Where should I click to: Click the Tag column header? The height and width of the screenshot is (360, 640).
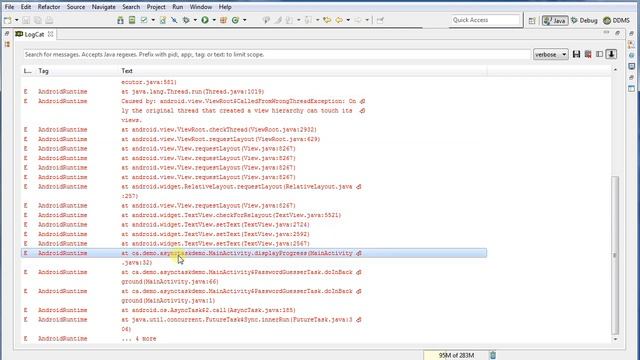(x=43, y=71)
